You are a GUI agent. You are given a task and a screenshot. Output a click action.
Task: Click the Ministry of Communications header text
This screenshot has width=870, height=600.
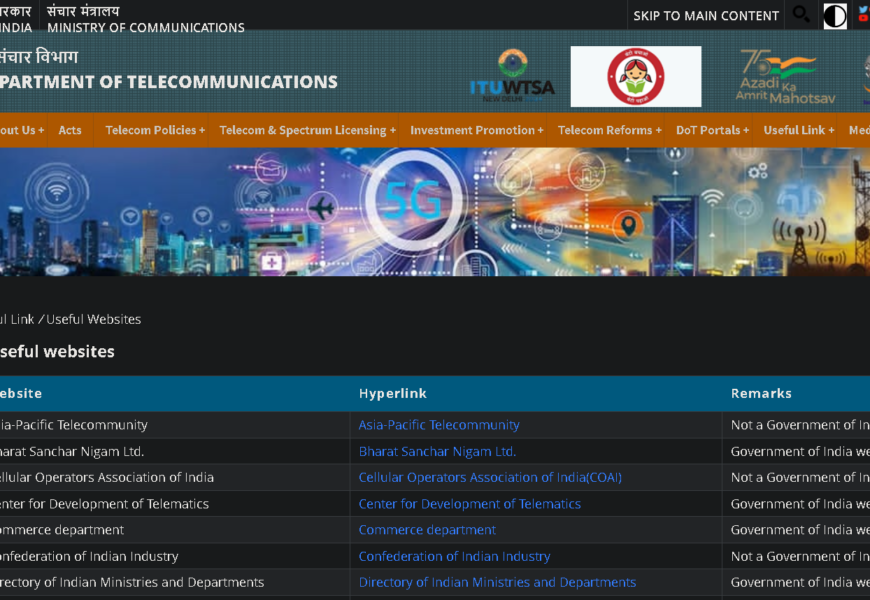[x=145, y=27]
